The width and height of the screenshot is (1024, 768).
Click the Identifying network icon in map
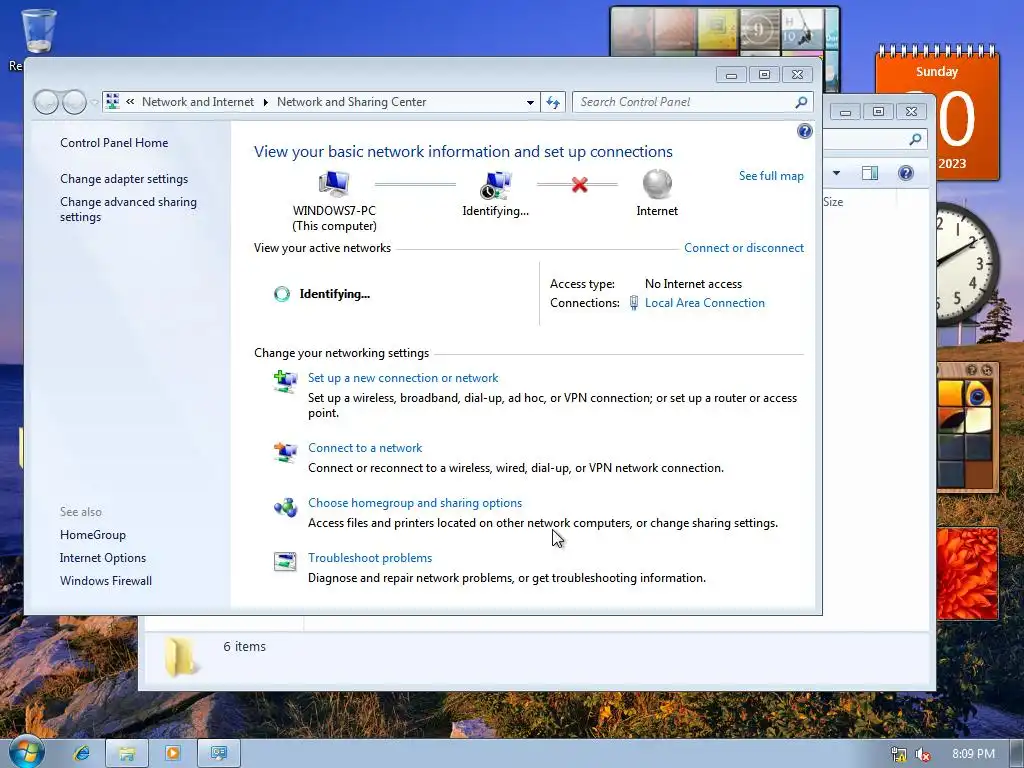(x=496, y=185)
